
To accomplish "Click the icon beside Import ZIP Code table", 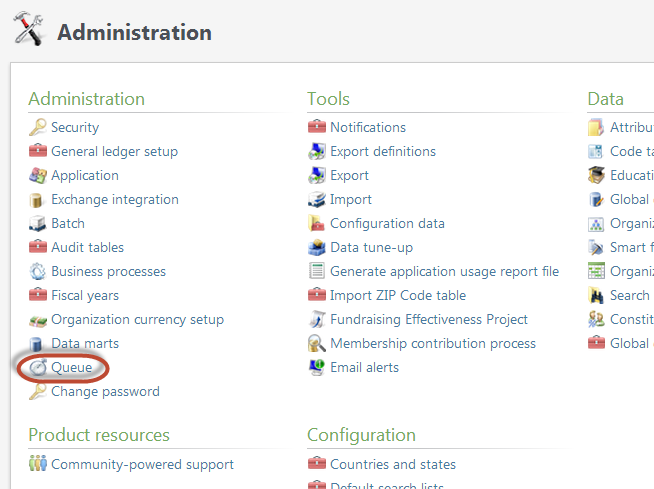I will 316,295.
